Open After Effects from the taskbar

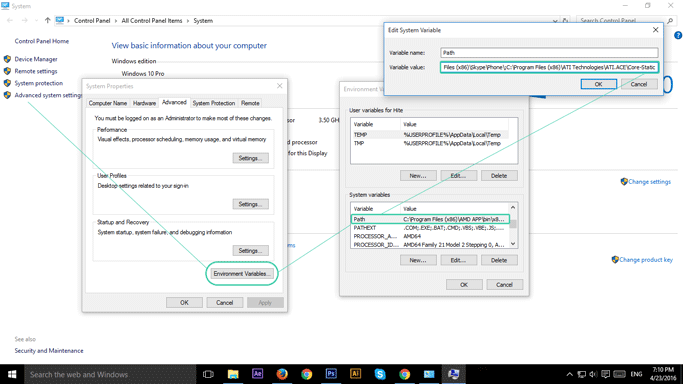257,374
